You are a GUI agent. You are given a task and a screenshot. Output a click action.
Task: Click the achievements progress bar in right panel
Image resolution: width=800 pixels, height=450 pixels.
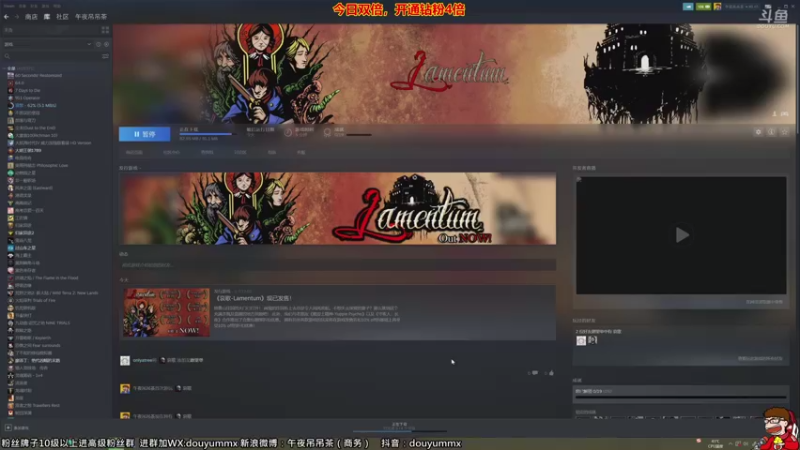tap(682, 397)
